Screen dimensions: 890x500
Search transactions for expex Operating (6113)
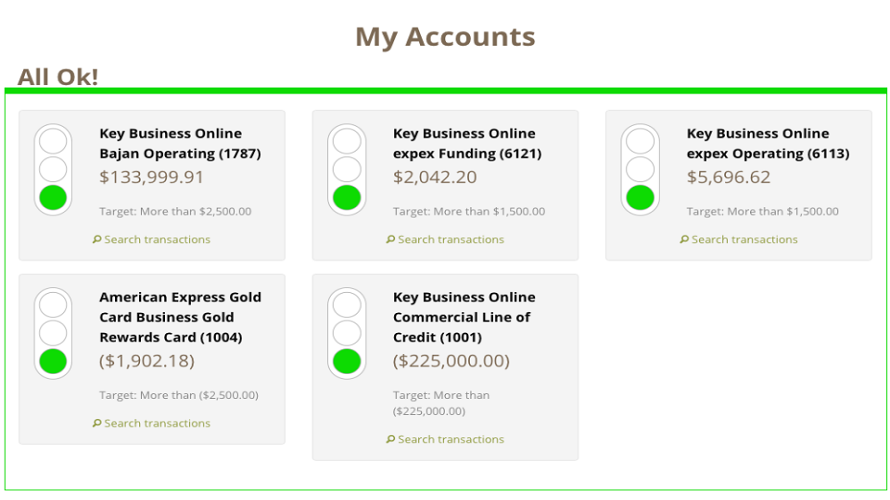[744, 240]
